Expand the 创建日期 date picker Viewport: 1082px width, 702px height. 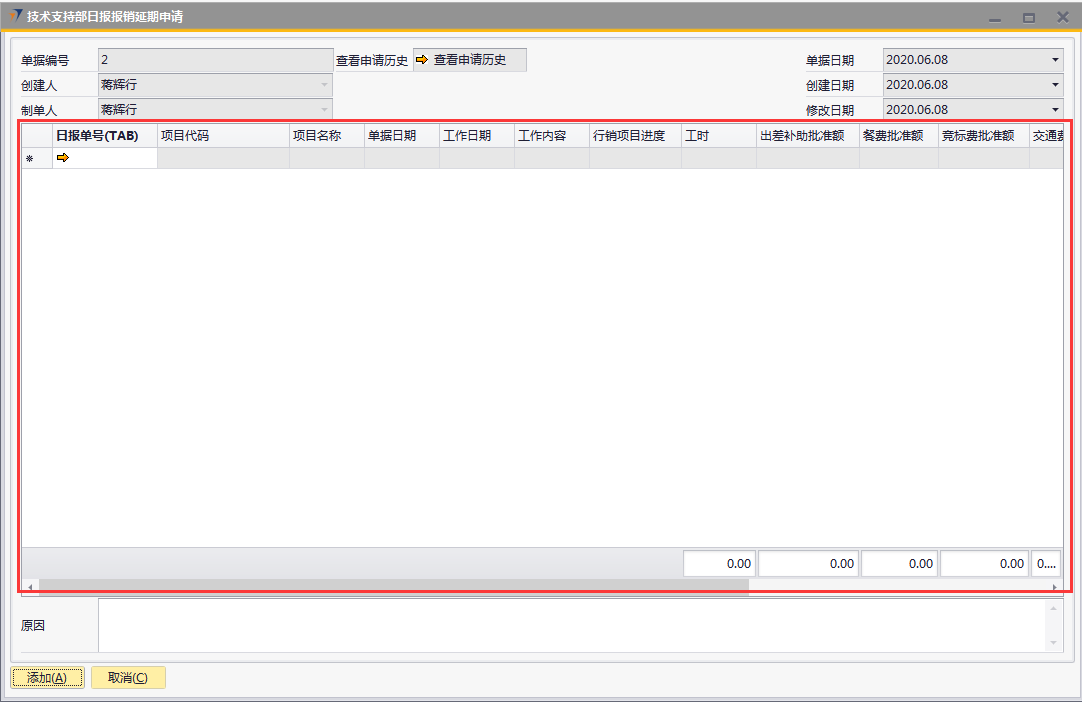(x=1055, y=85)
